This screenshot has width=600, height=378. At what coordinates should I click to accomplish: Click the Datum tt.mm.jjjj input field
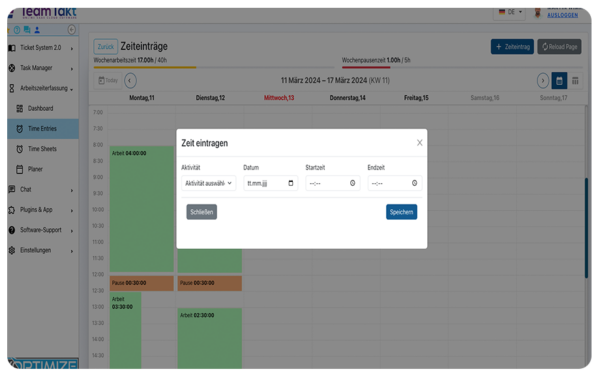(271, 183)
